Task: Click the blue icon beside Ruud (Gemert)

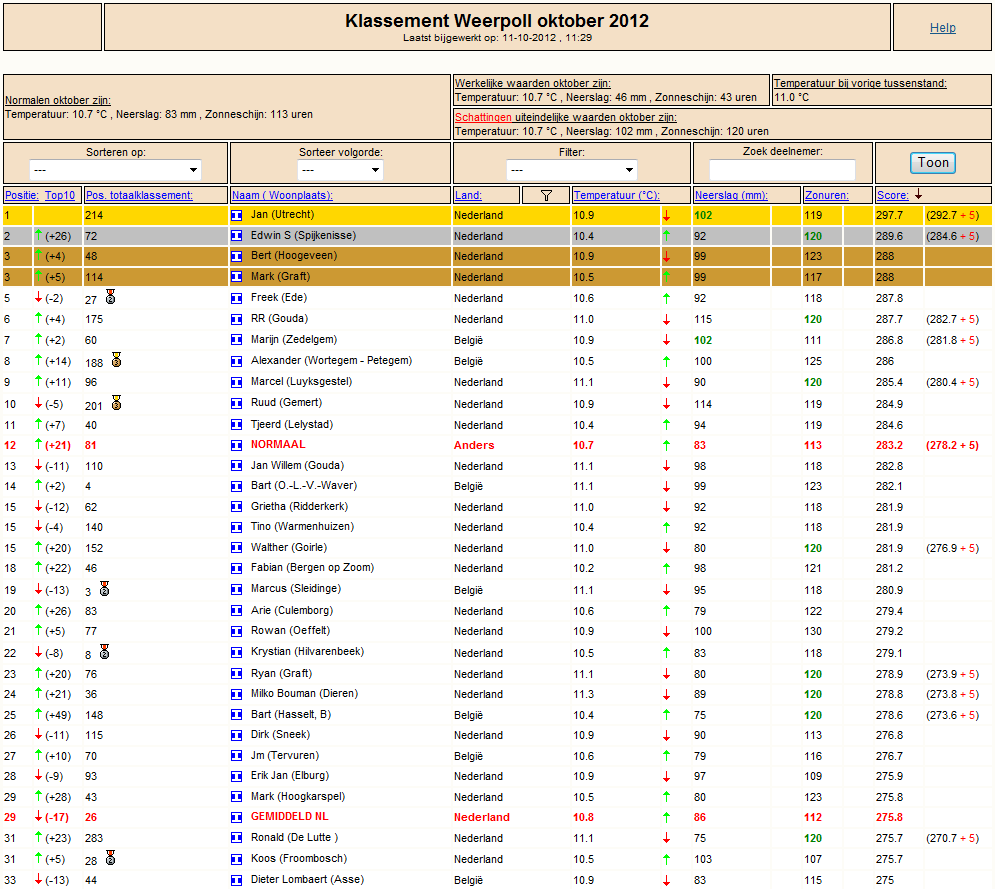Action: 237,404
